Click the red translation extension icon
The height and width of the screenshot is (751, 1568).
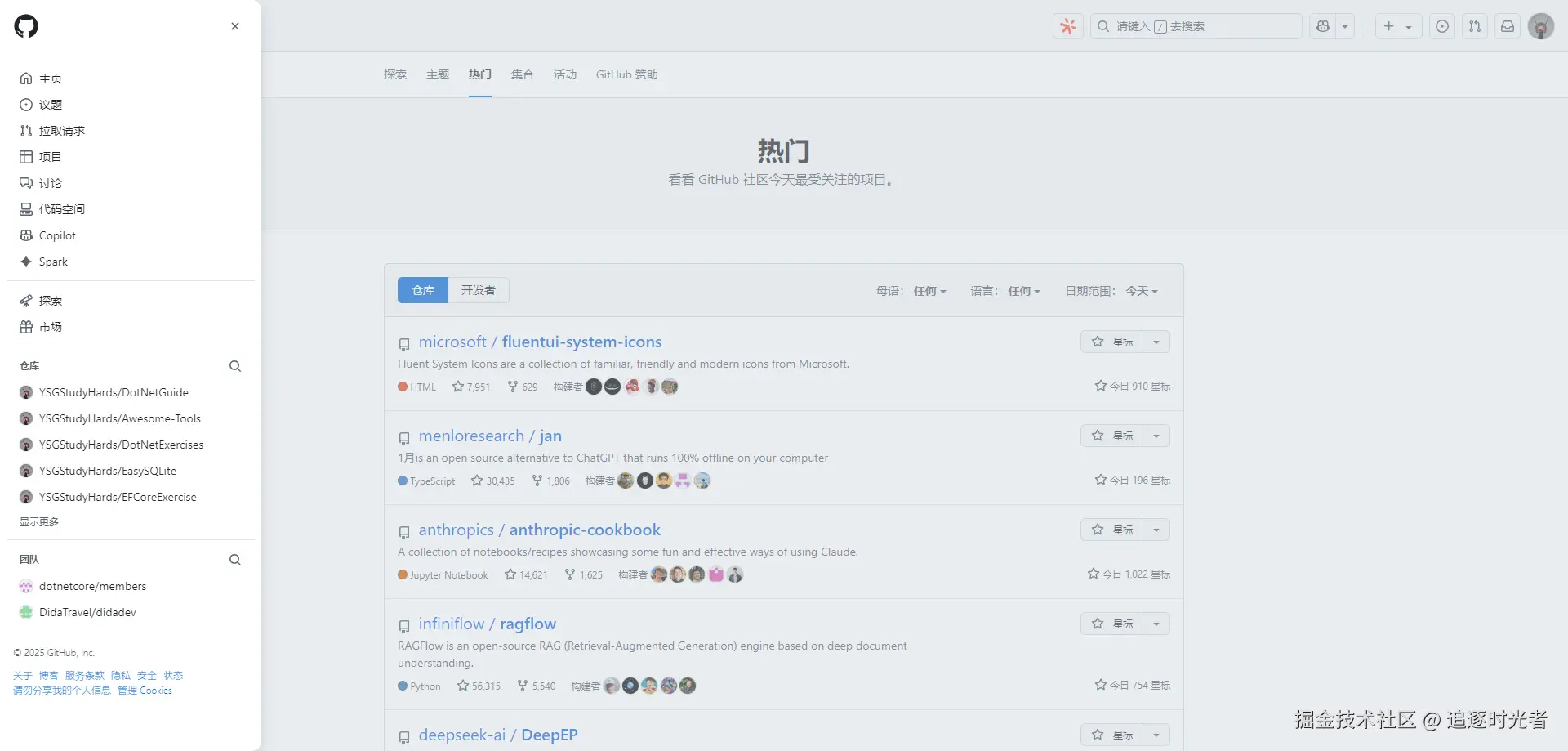pyautogui.click(x=1068, y=26)
